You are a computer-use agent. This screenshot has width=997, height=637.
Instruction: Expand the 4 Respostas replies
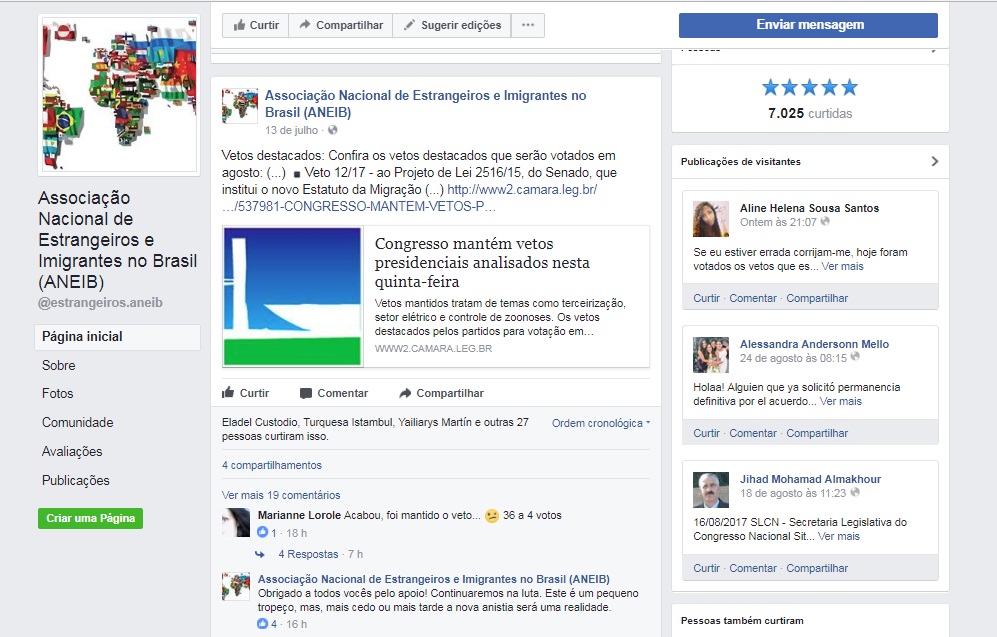[308, 554]
